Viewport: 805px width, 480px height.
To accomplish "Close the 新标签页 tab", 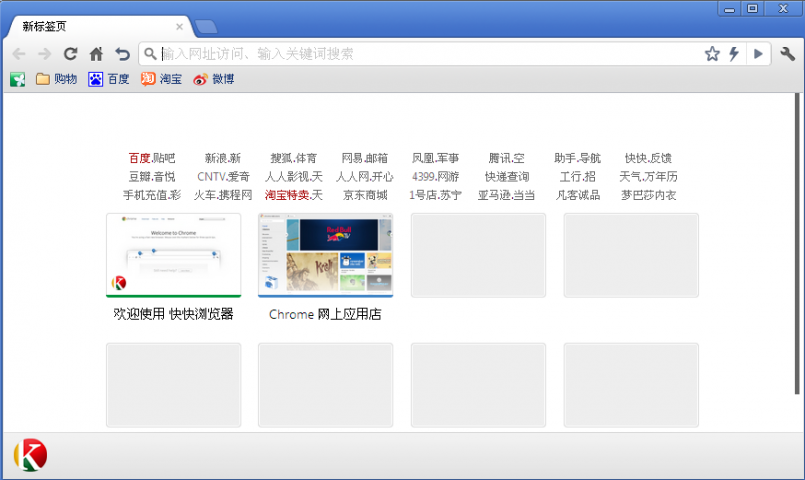I will click(180, 27).
